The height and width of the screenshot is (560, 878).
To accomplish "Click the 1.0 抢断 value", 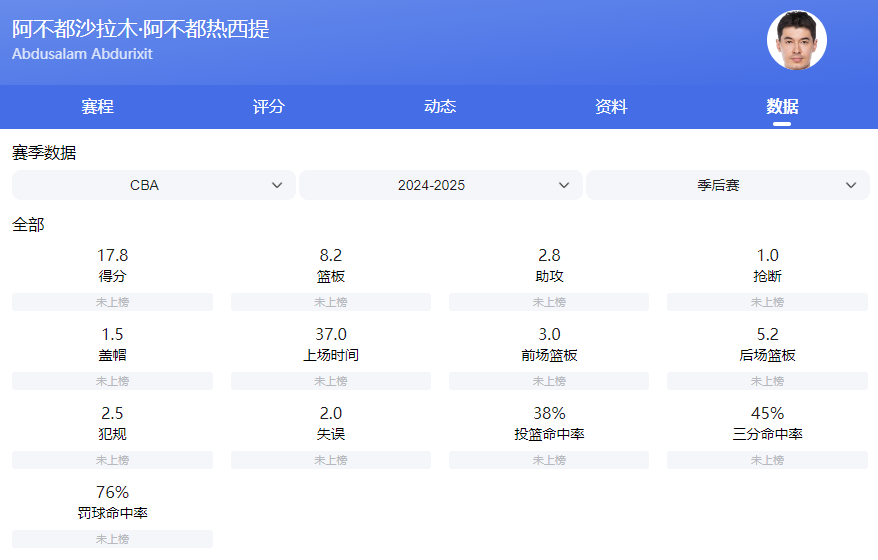I will coord(768,255).
